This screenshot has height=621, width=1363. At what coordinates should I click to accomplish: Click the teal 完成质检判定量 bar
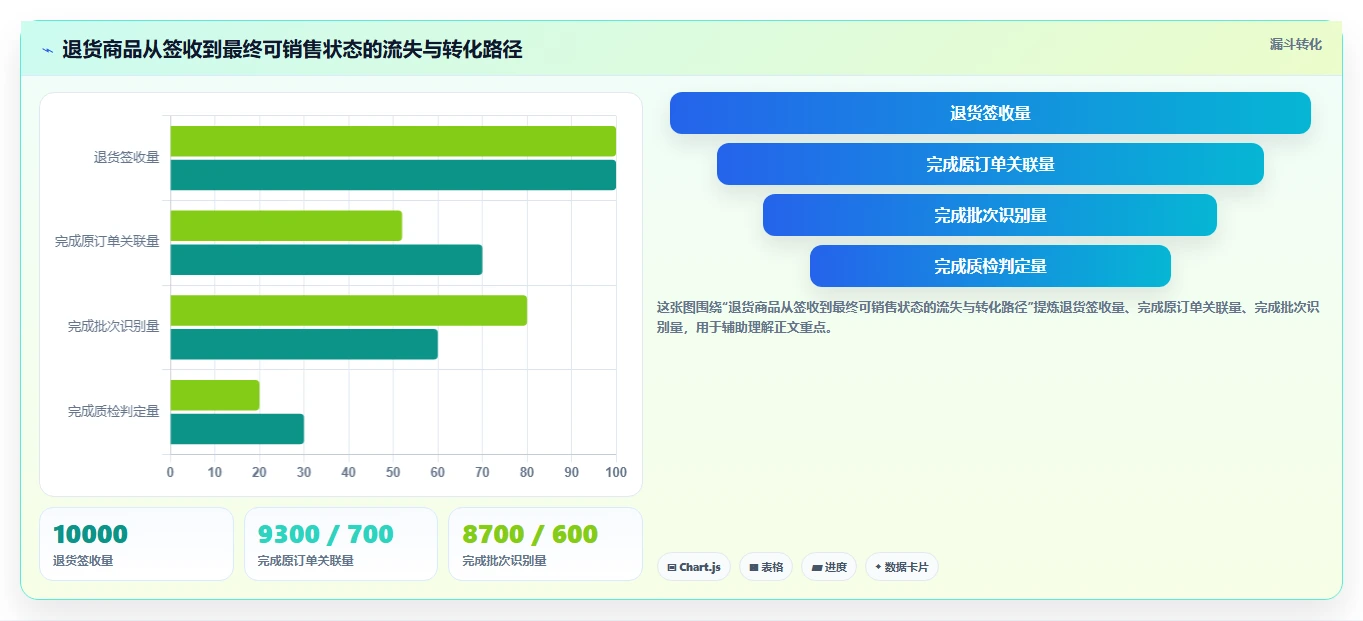[x=237, y=429]
